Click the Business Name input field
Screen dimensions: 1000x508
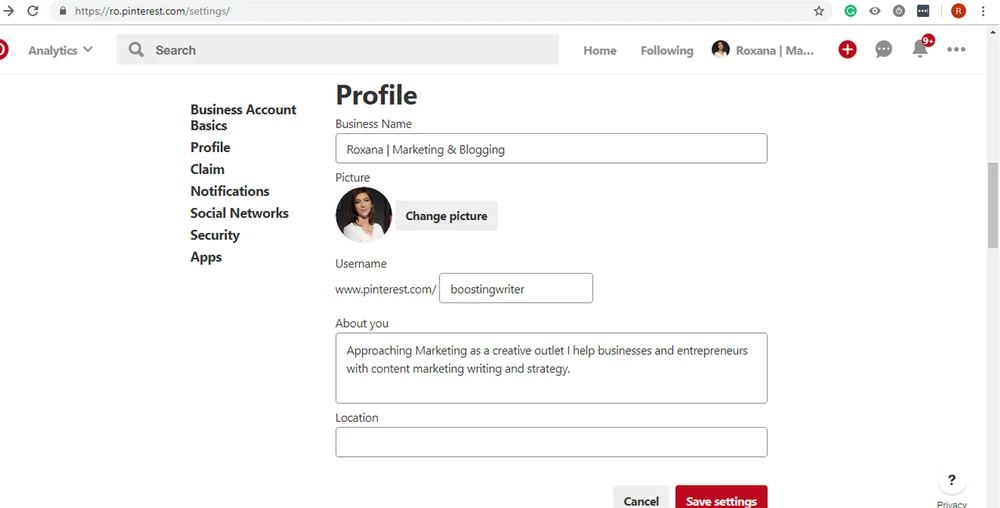[551, 149]
